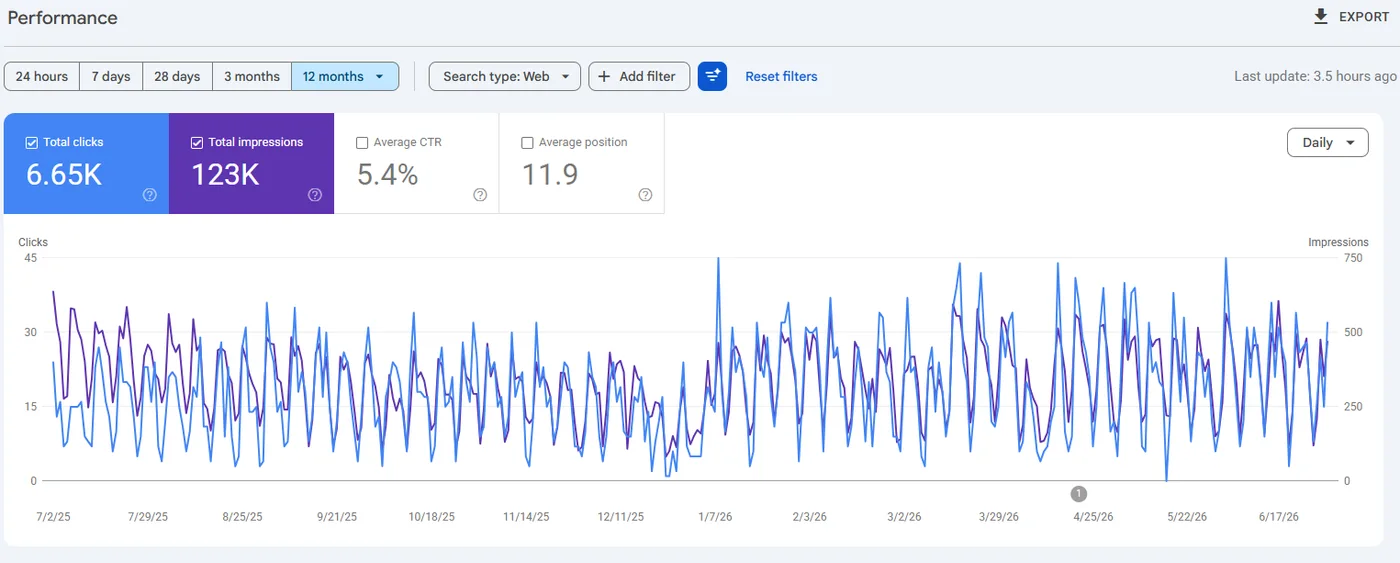Enable the Average CTR checkbox
Image resolution: width=1400 pixels, height=563 pixels.
coord(362,142)
